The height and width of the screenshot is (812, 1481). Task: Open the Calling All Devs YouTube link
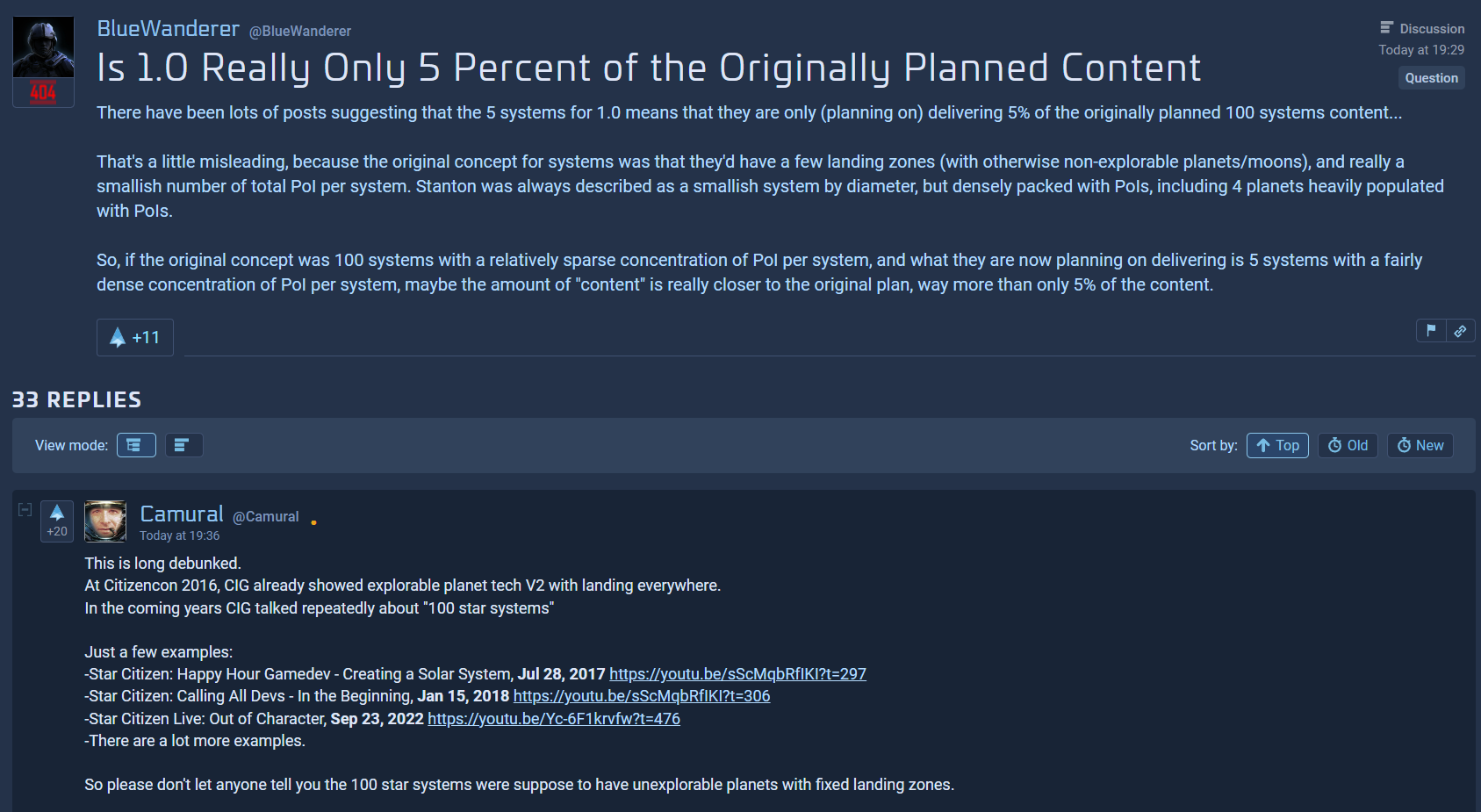click(642, 696)
